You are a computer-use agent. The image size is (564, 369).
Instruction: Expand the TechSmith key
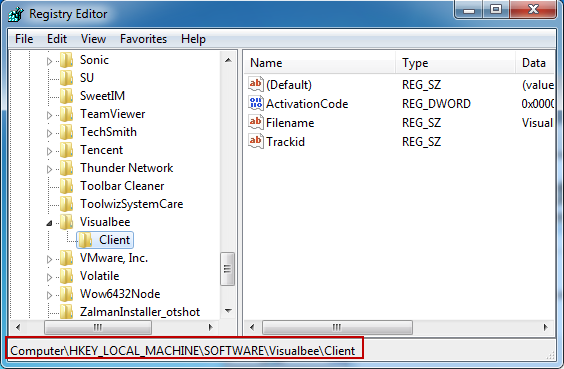click(x=50, y=133)
